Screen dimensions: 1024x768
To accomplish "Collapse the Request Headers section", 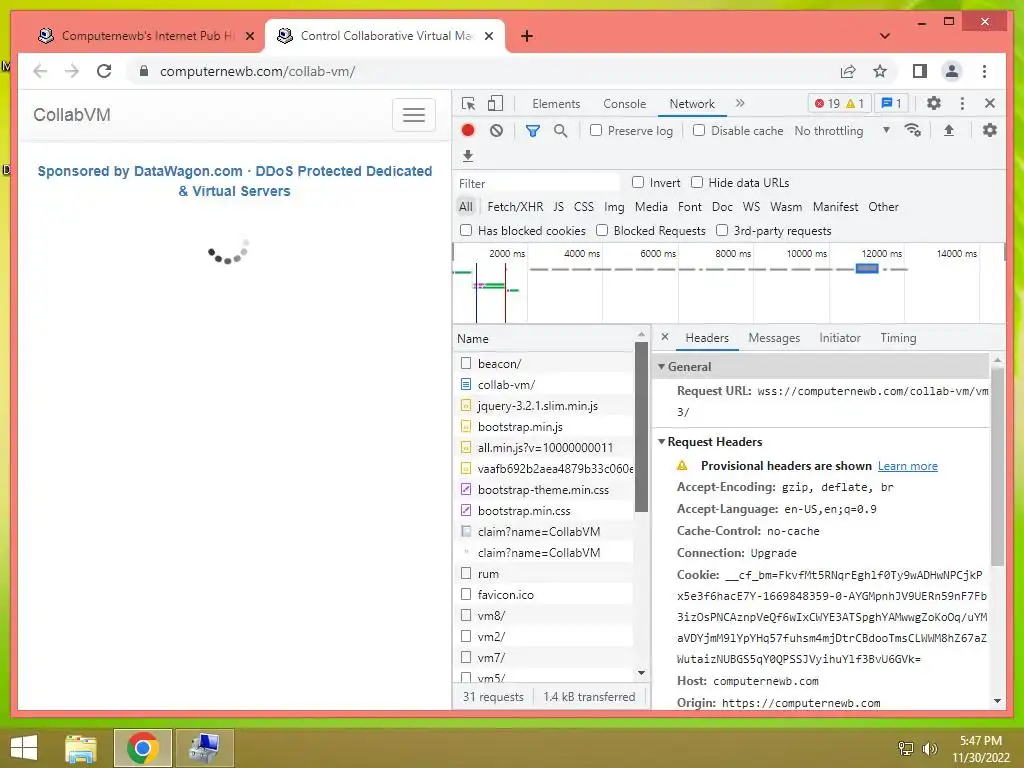I will pyautogui.click(x=661, y=442).
